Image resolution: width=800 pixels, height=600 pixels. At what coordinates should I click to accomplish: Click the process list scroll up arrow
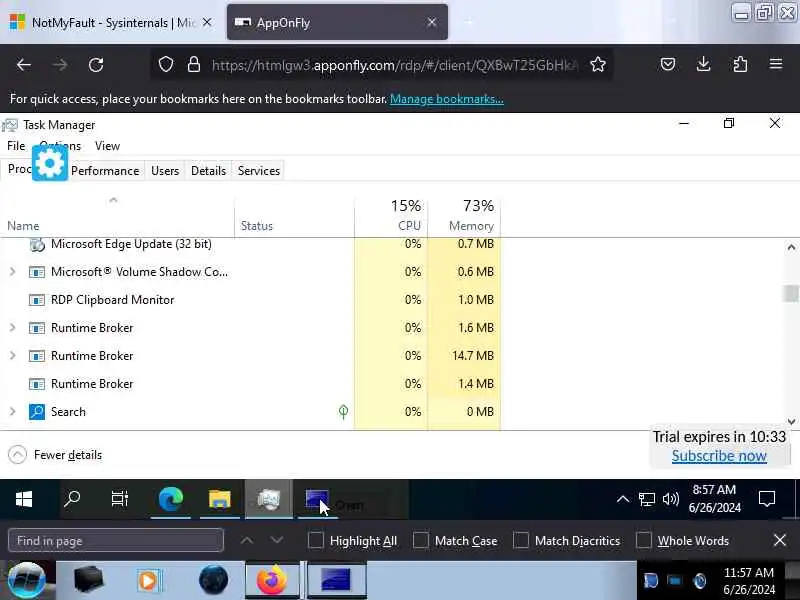click(791, 247)
